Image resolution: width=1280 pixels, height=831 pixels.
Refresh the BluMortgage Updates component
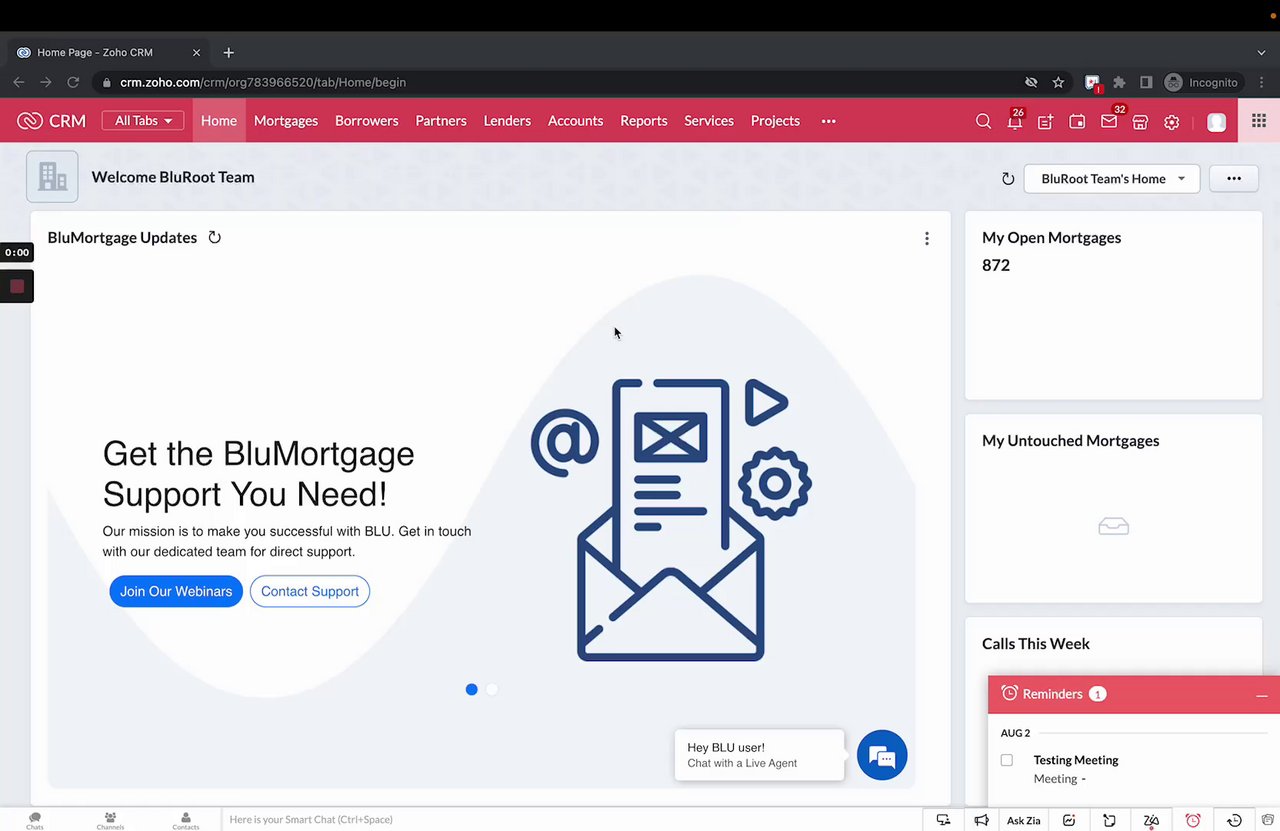214,237
